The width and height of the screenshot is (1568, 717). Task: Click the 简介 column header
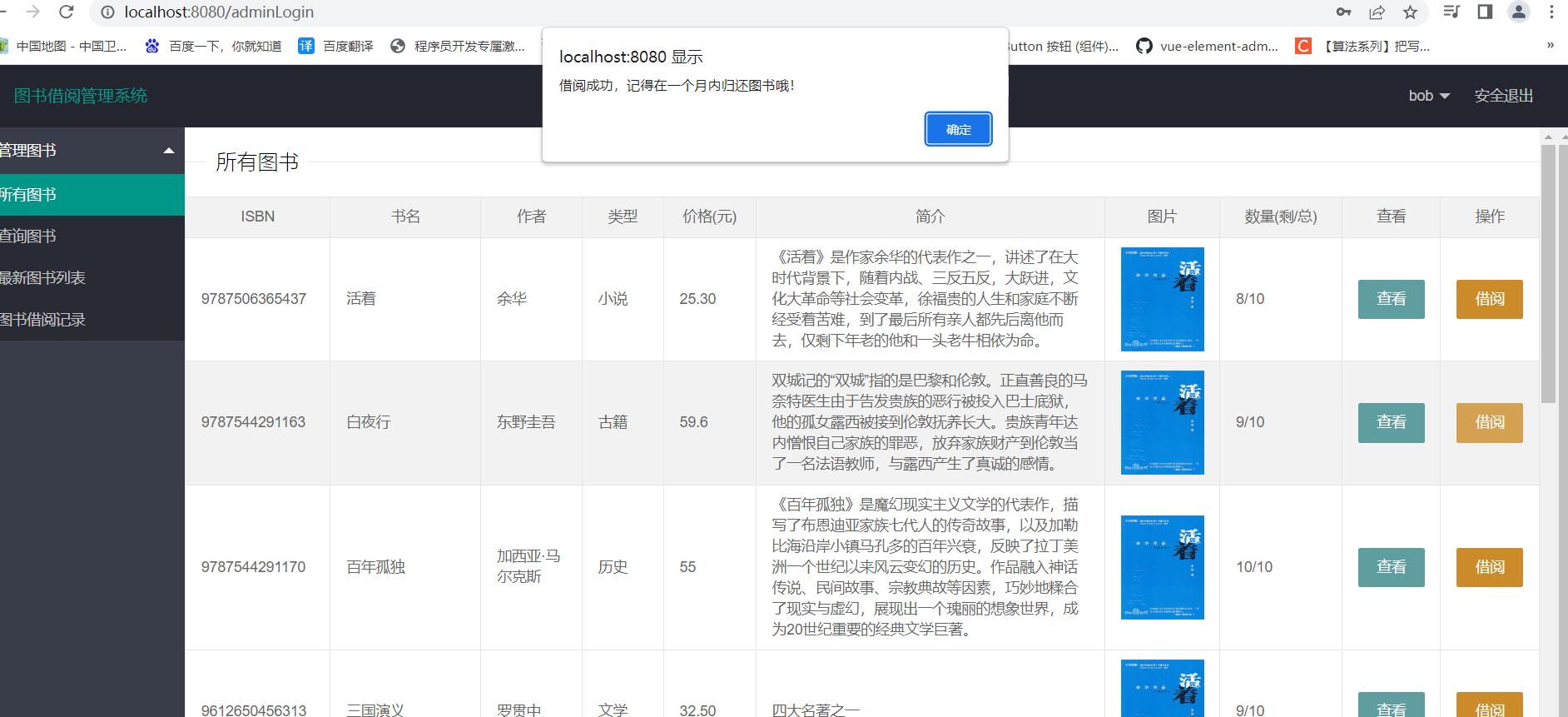(930, 217)
